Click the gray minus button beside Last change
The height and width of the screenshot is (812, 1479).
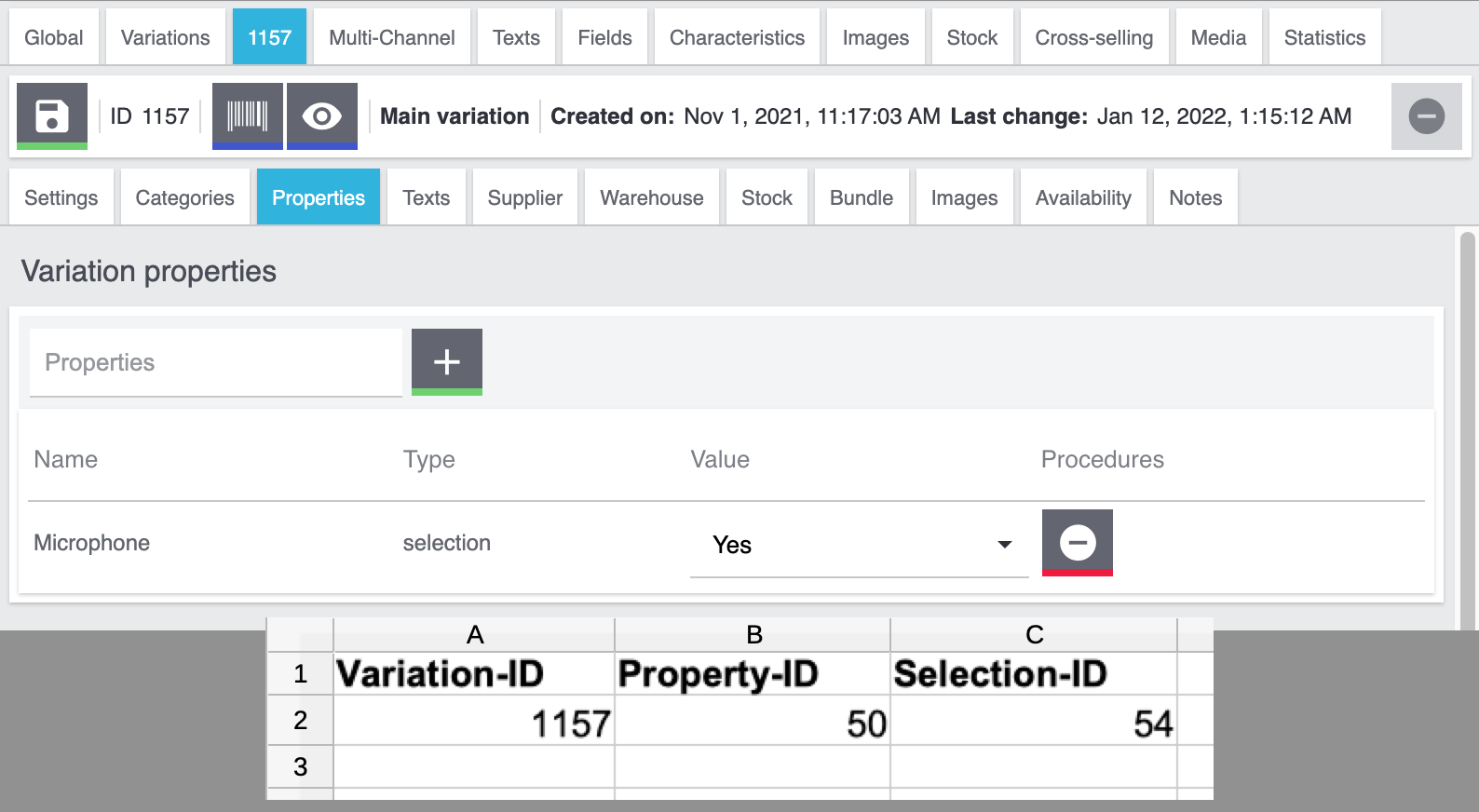(1426, 116)
